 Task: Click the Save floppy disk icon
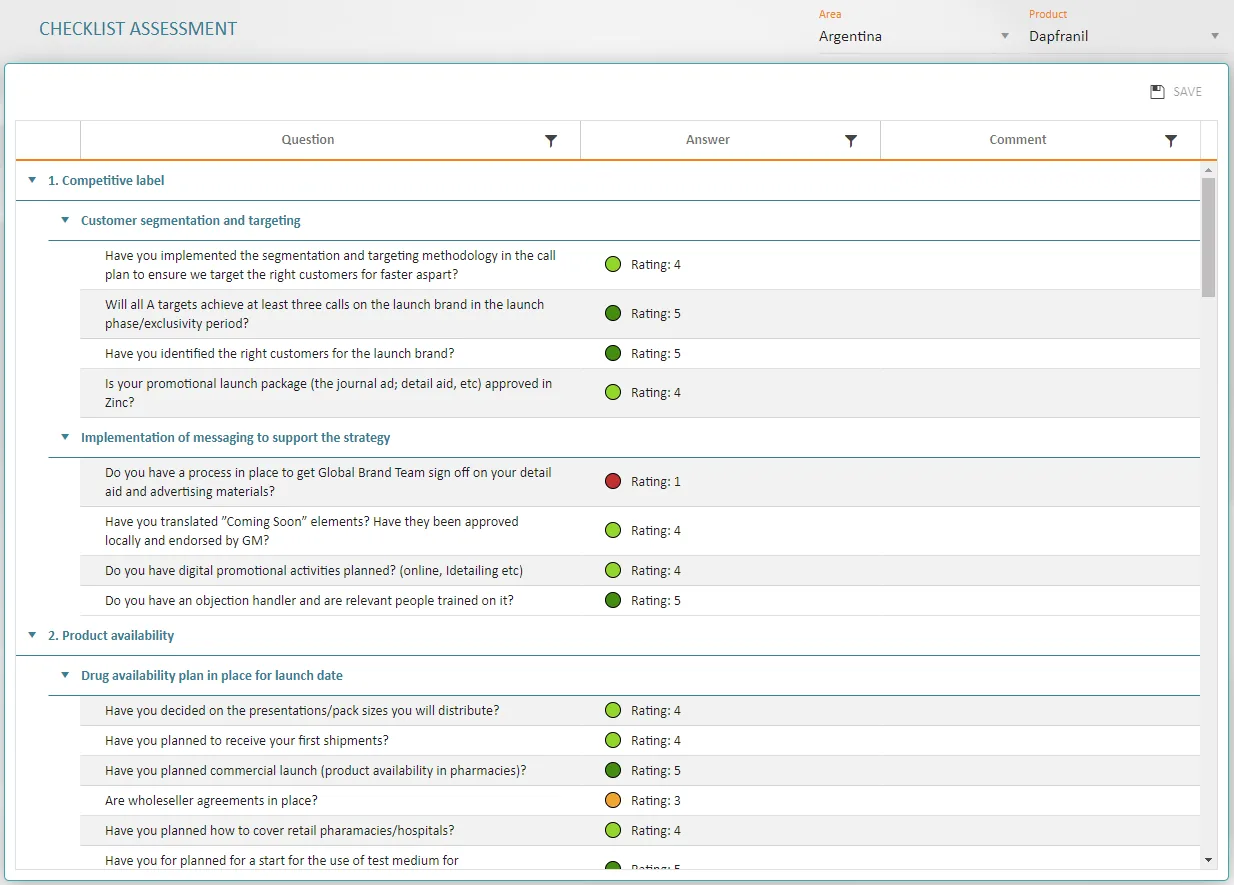(1157, 92)
